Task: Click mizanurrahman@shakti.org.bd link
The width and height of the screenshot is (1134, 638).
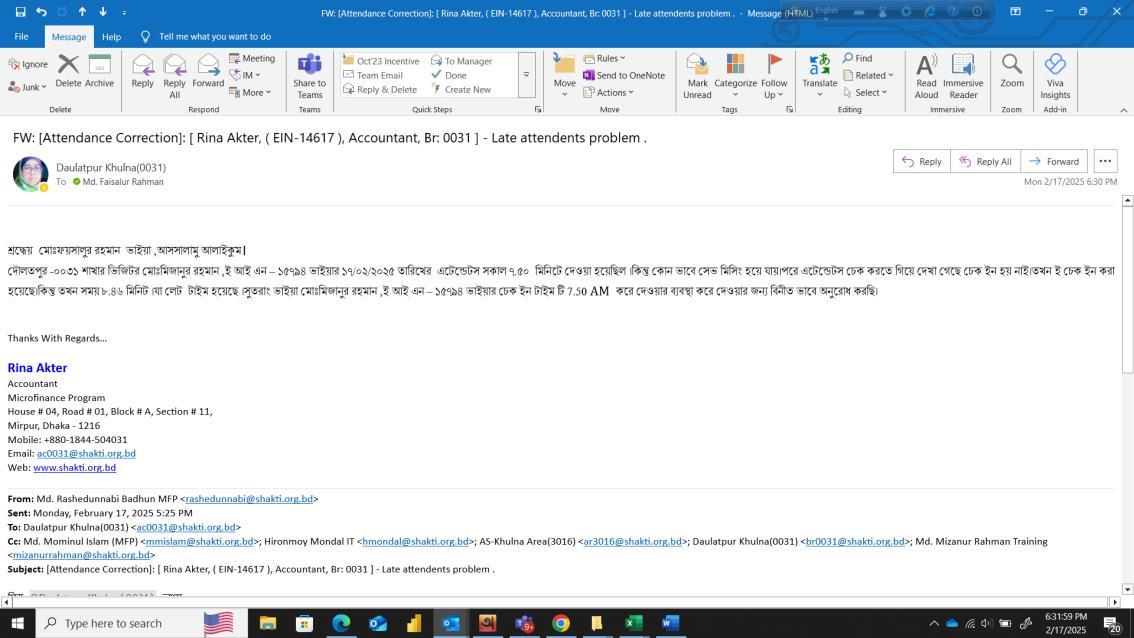Action: [81, 555]
